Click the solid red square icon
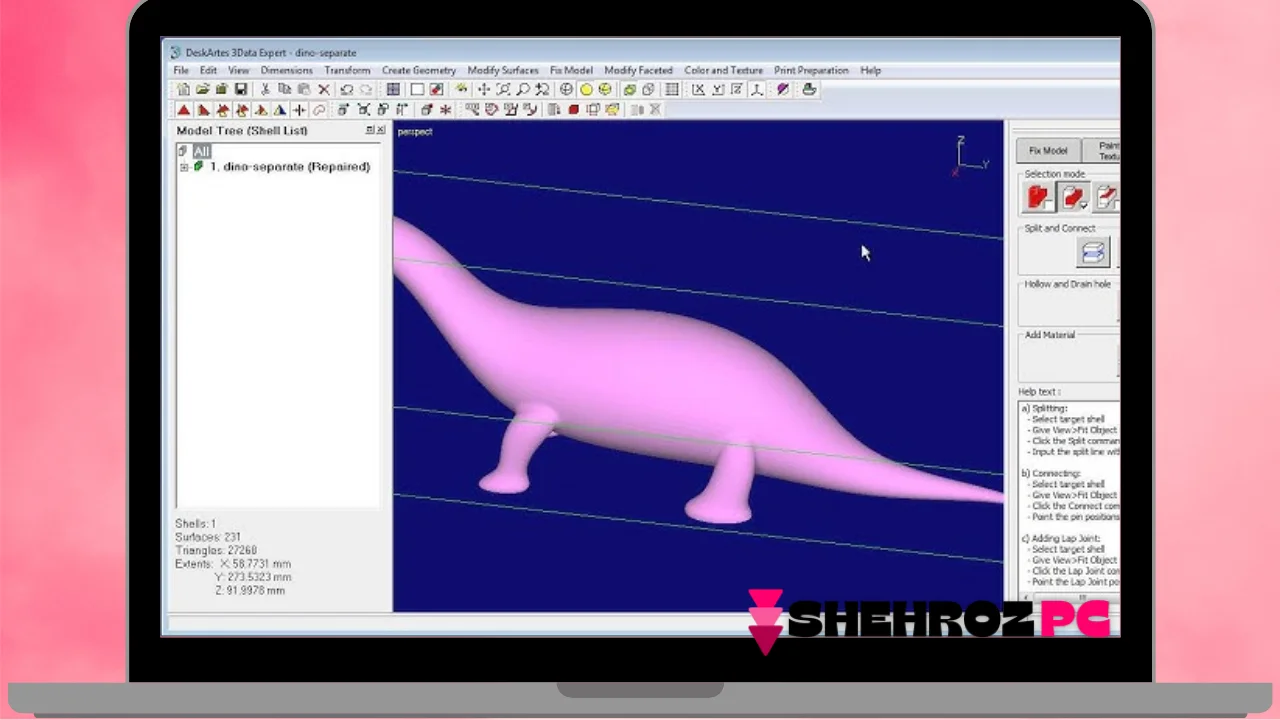This screenshot has width=1280, height=720. pos(573,110)
